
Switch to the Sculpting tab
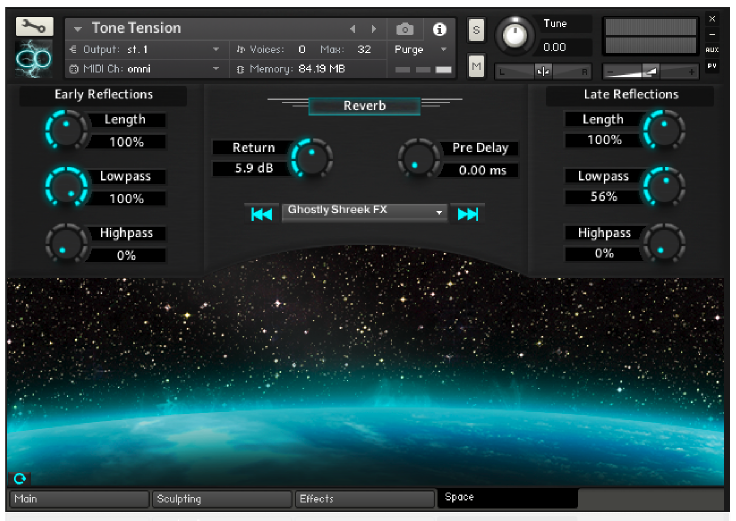tap(220, 498)
